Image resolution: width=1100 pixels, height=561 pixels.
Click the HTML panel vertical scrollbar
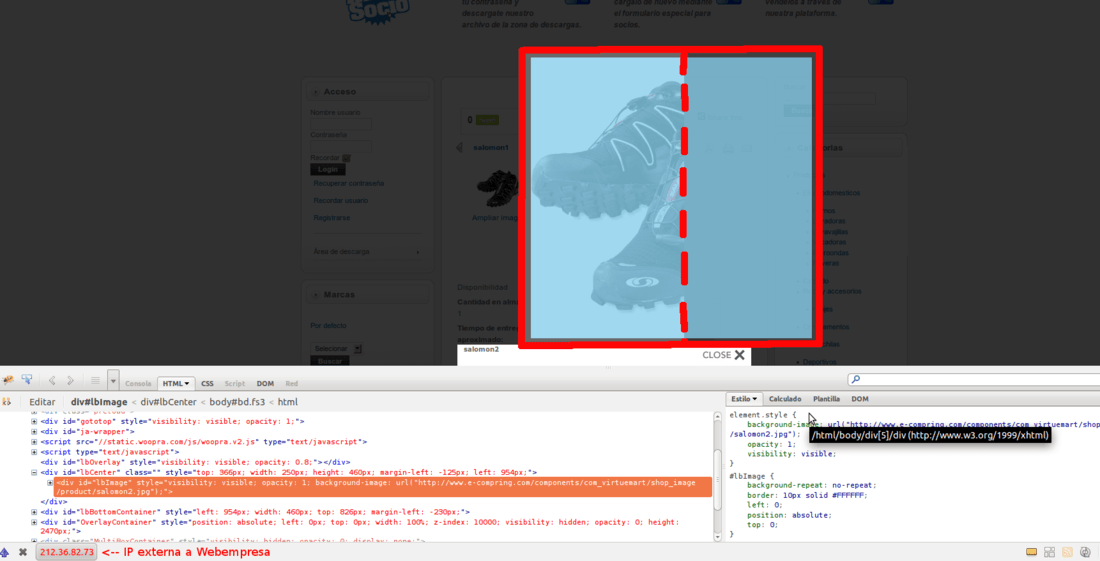tap(718, 477)
